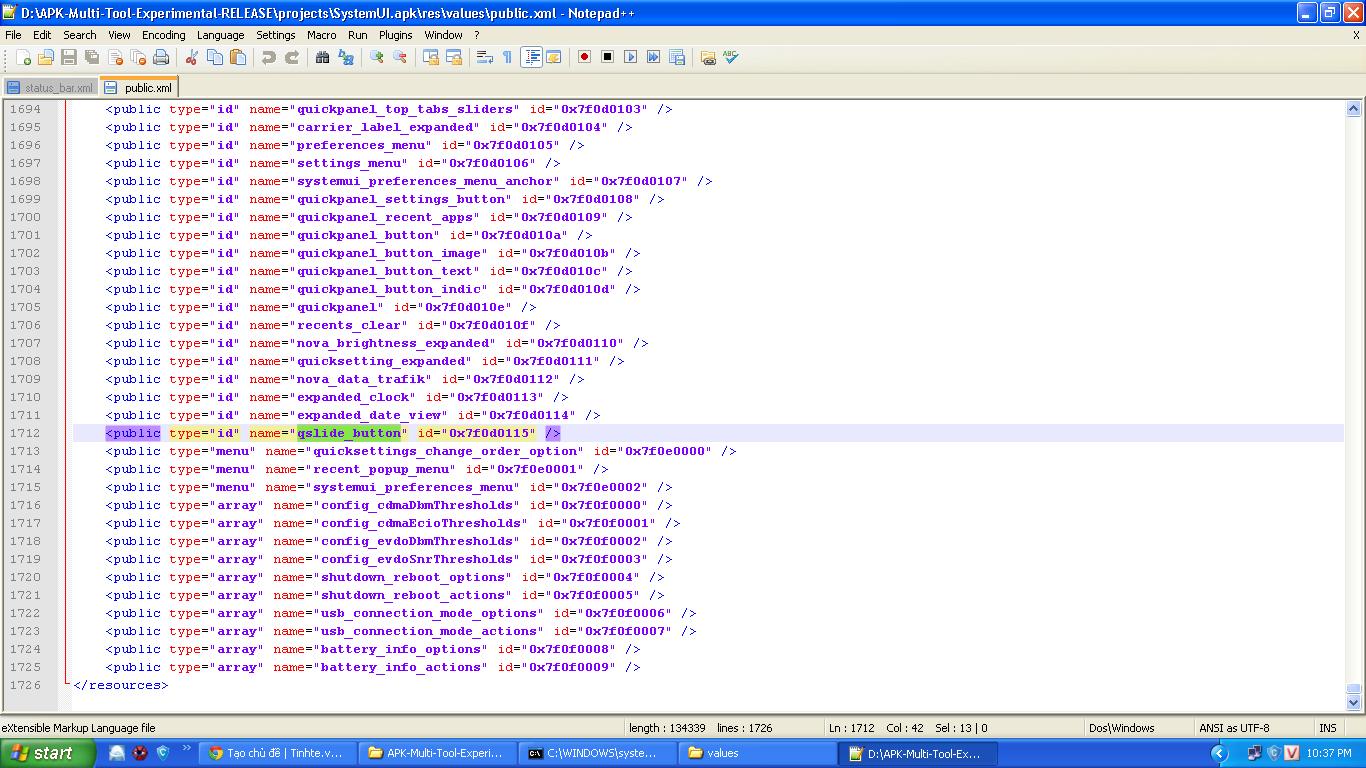The width and height of the screenshot is (1366, 768).
Task: Cut selection using scissors icon
Action: point(192,58)
